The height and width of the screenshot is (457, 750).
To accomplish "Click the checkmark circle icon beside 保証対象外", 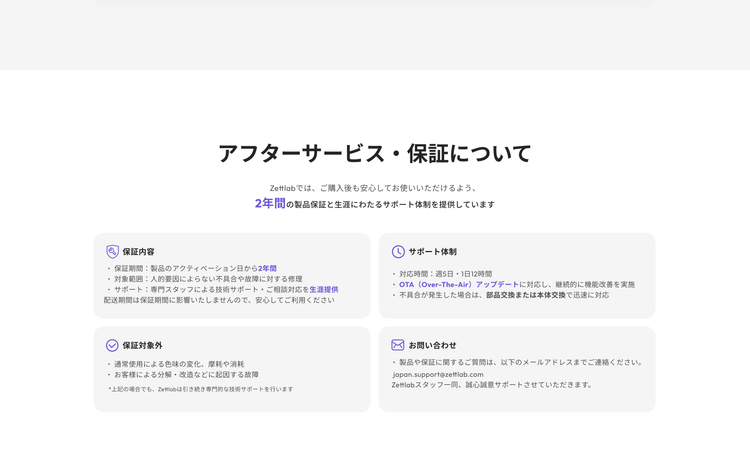I will (x=112, y=345).
